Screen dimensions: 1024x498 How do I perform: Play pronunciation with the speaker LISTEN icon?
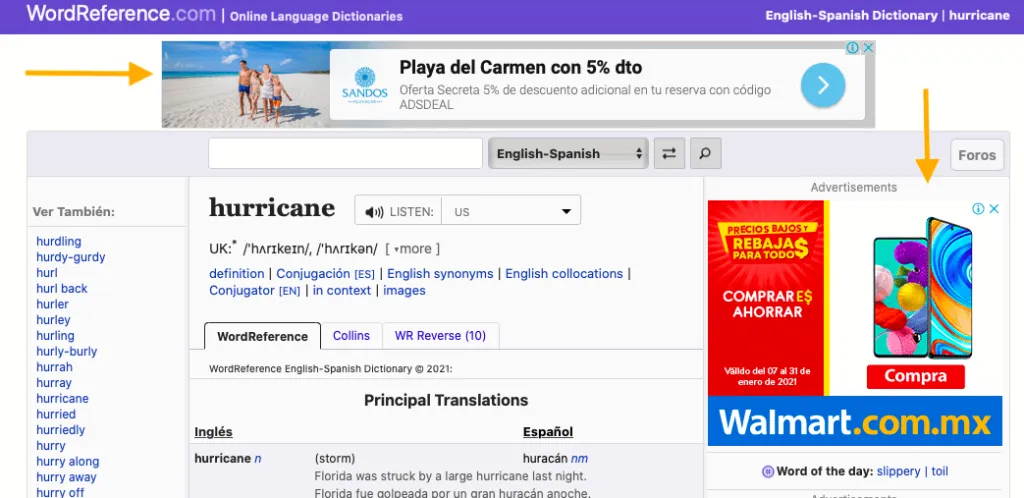[374, 212]
